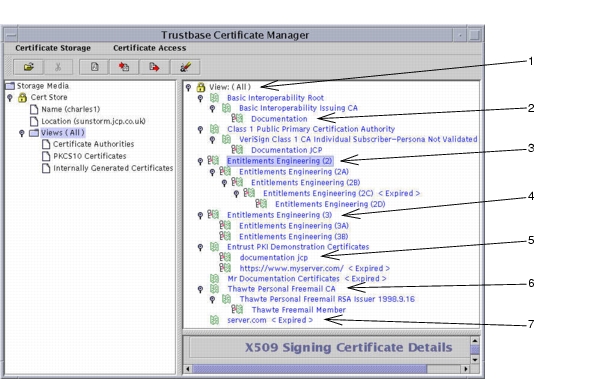Click the Cert Store padlock icon
Screen dimensions: 610x381
coord(23,97)
